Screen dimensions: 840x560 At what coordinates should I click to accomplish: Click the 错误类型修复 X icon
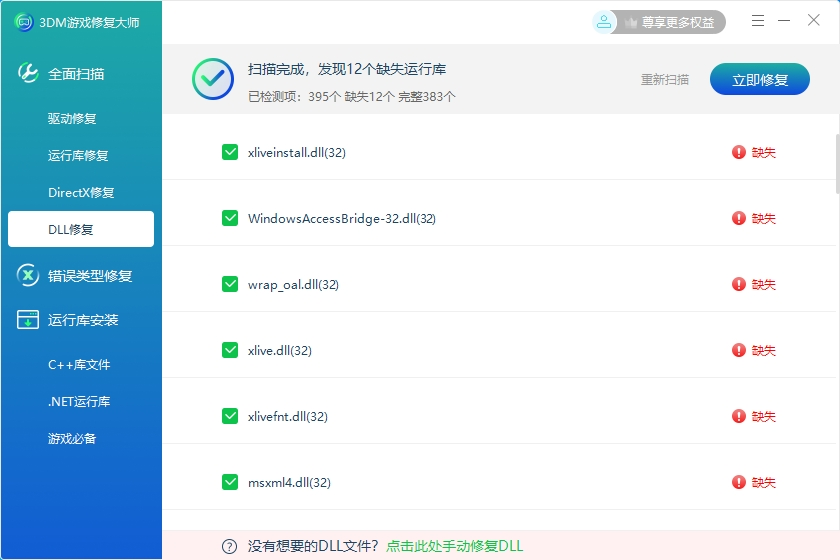[x=28, y=275]
